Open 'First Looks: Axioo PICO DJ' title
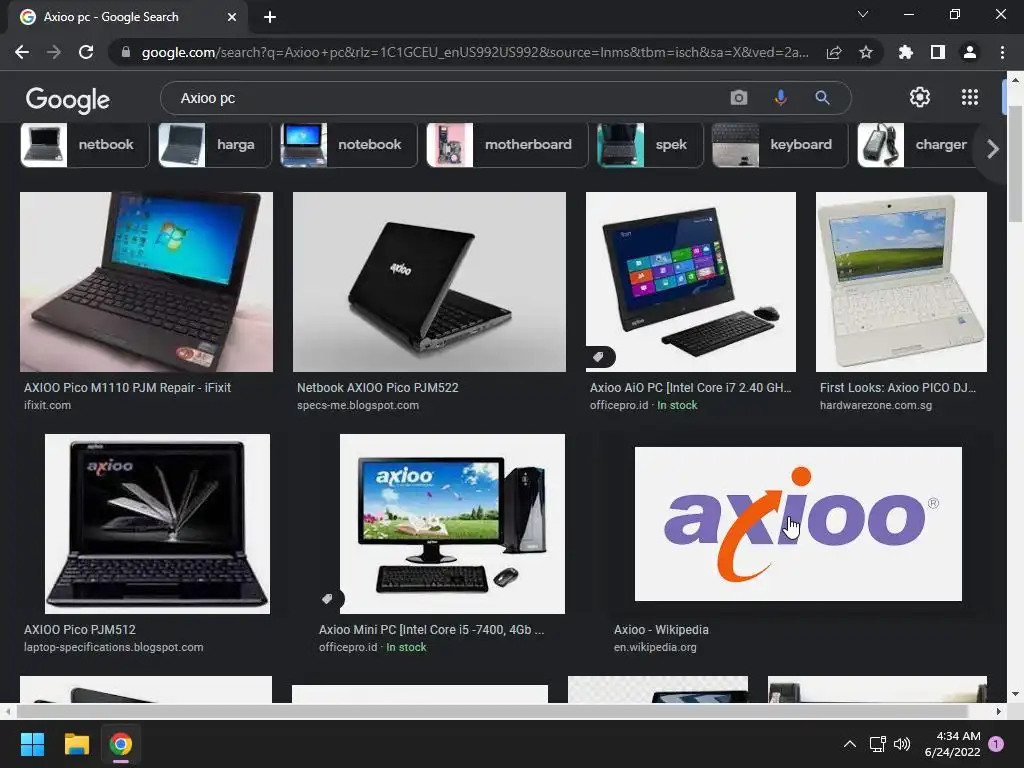 tap(898, 387)
